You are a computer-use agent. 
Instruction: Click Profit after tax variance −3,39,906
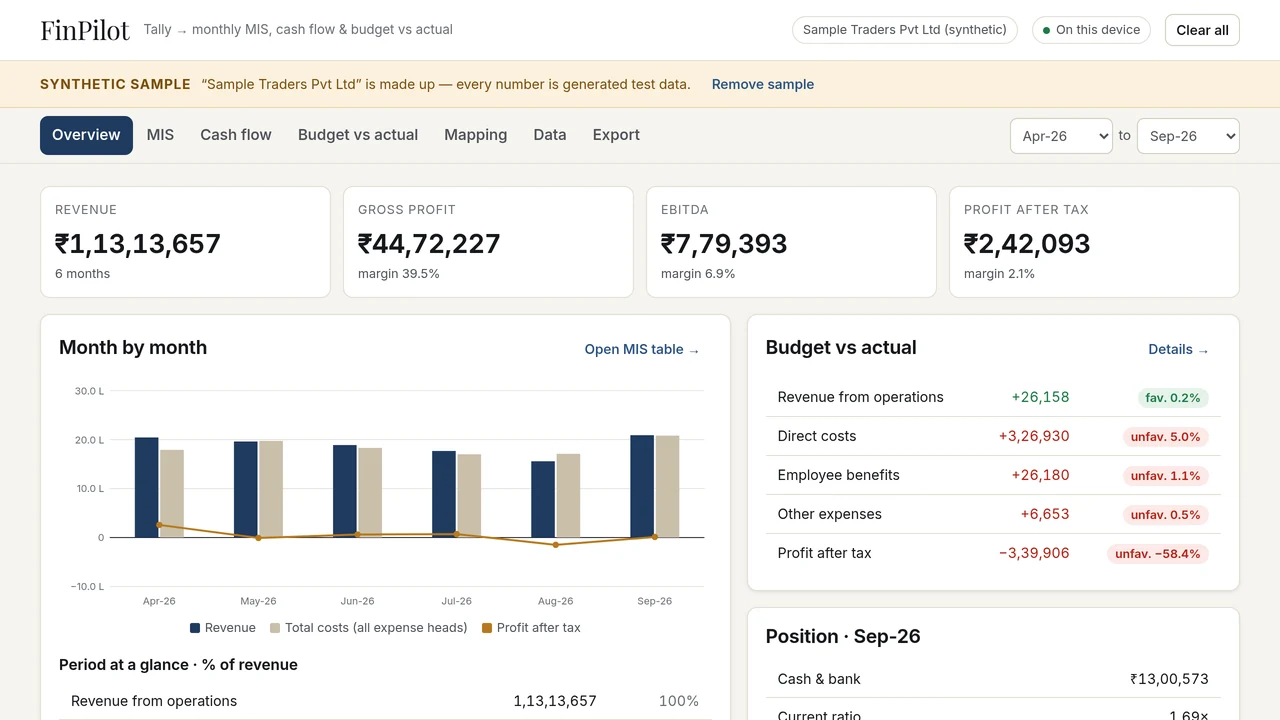(1034, 553)
